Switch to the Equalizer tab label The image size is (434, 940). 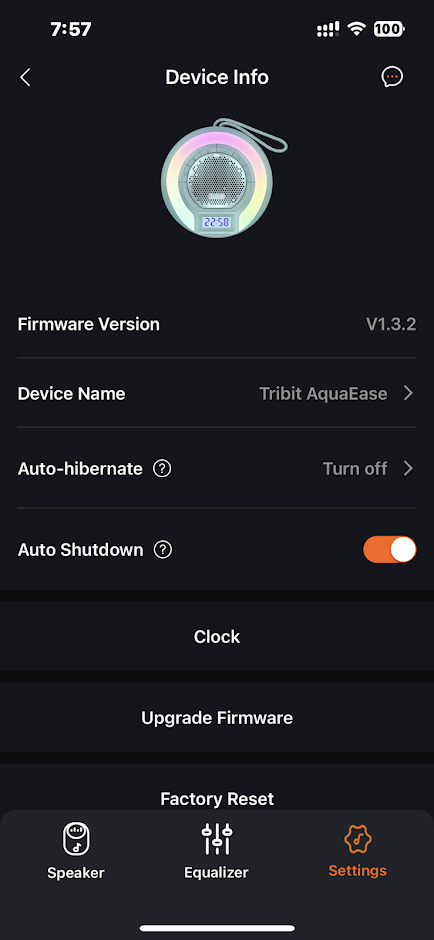coord(216,872)
